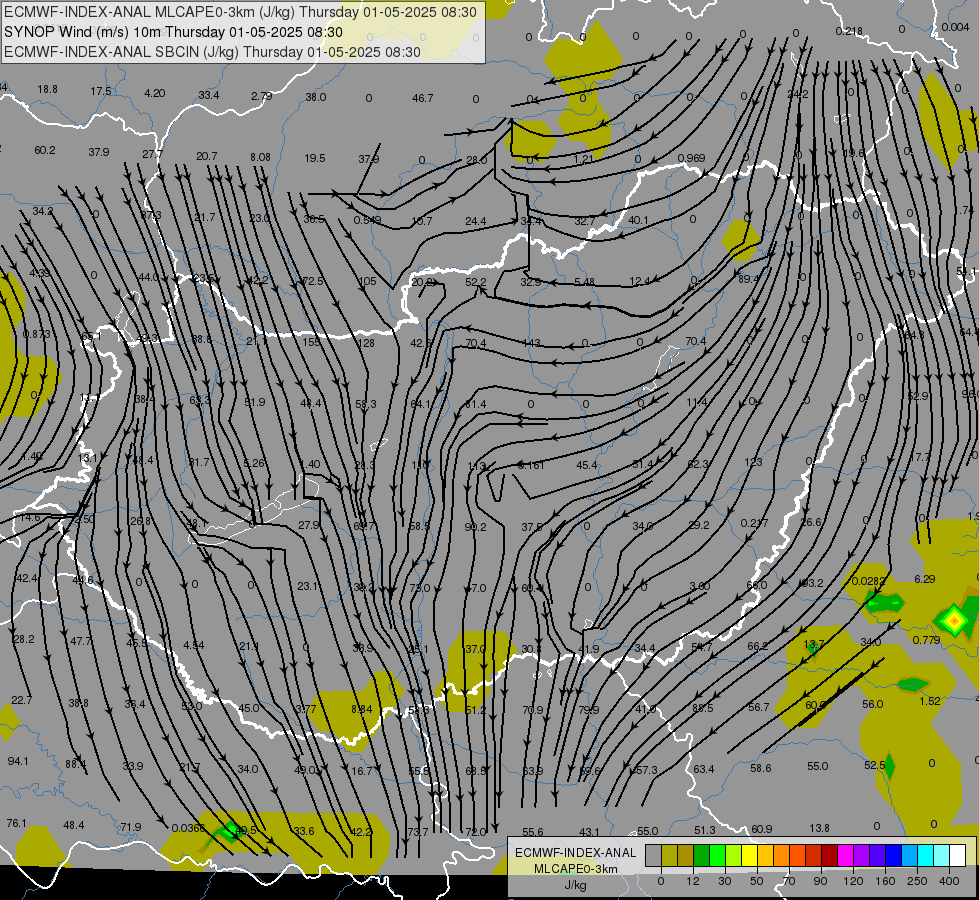The width and height of the screenshot is (979, 900).
Task: Choose the white swatch at the legend end
Action: (957, 856)
